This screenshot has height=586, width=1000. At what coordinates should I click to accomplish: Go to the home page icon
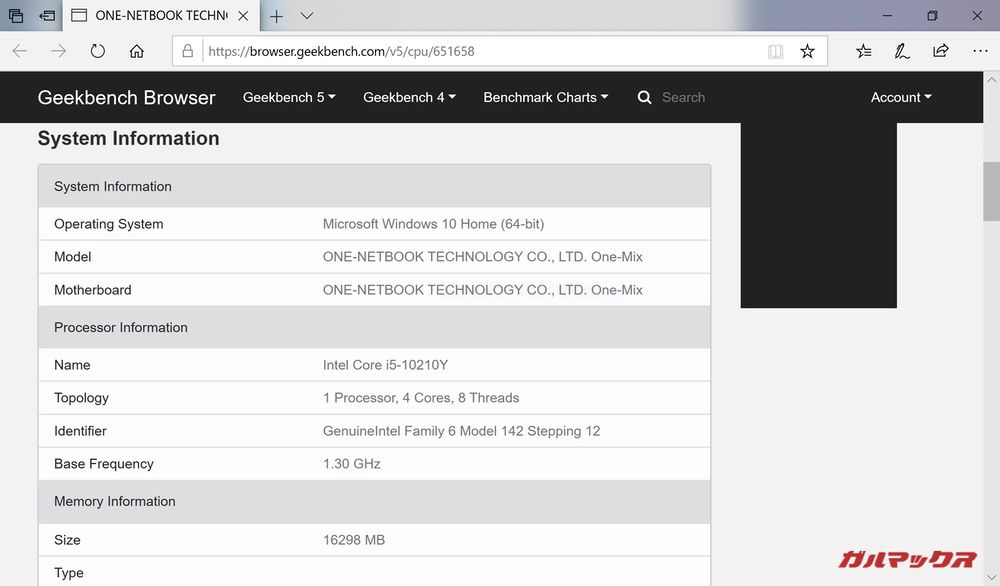137,51
